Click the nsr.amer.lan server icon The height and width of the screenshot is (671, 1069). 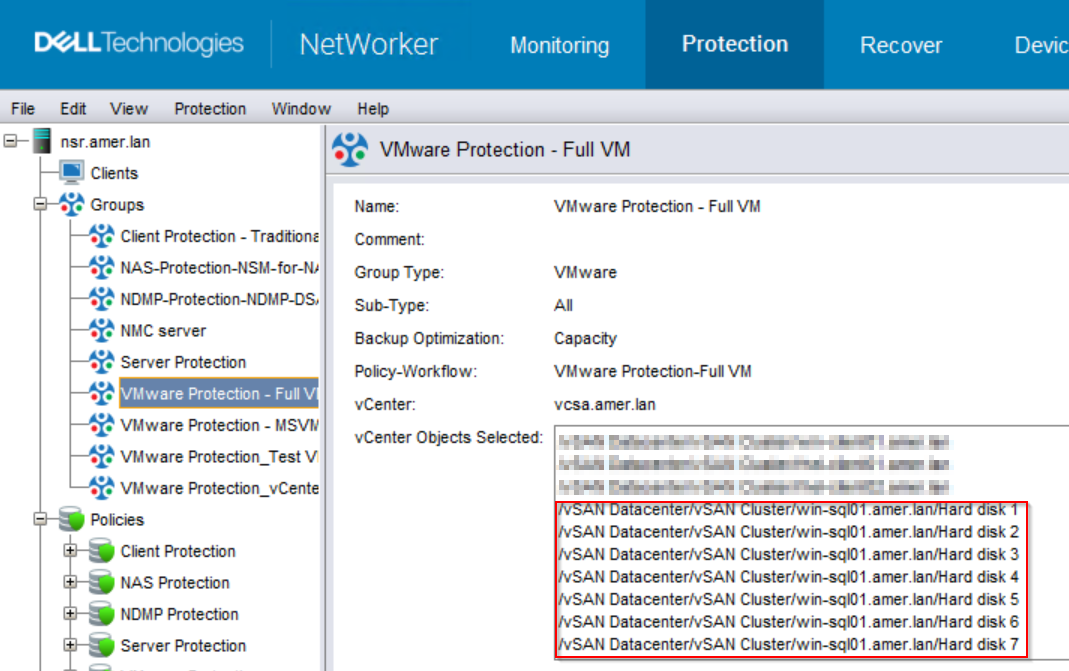pyautogui.click(x=42, y=141)
